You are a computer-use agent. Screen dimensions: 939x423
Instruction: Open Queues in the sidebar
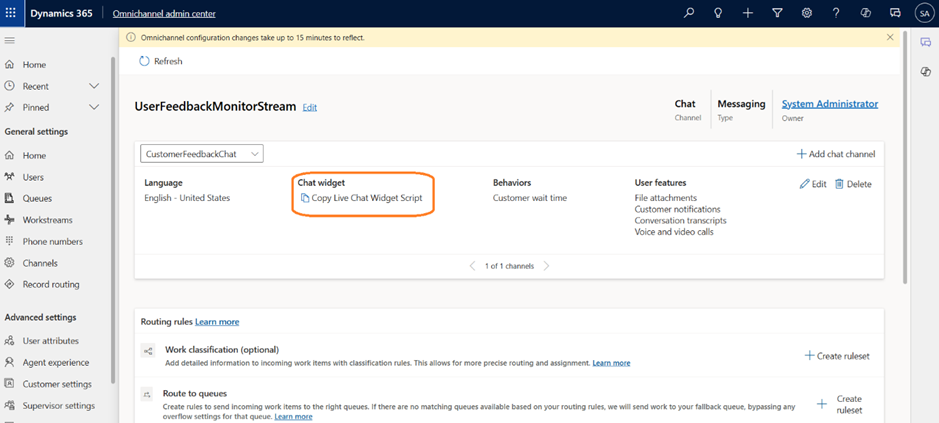point(37,198)
